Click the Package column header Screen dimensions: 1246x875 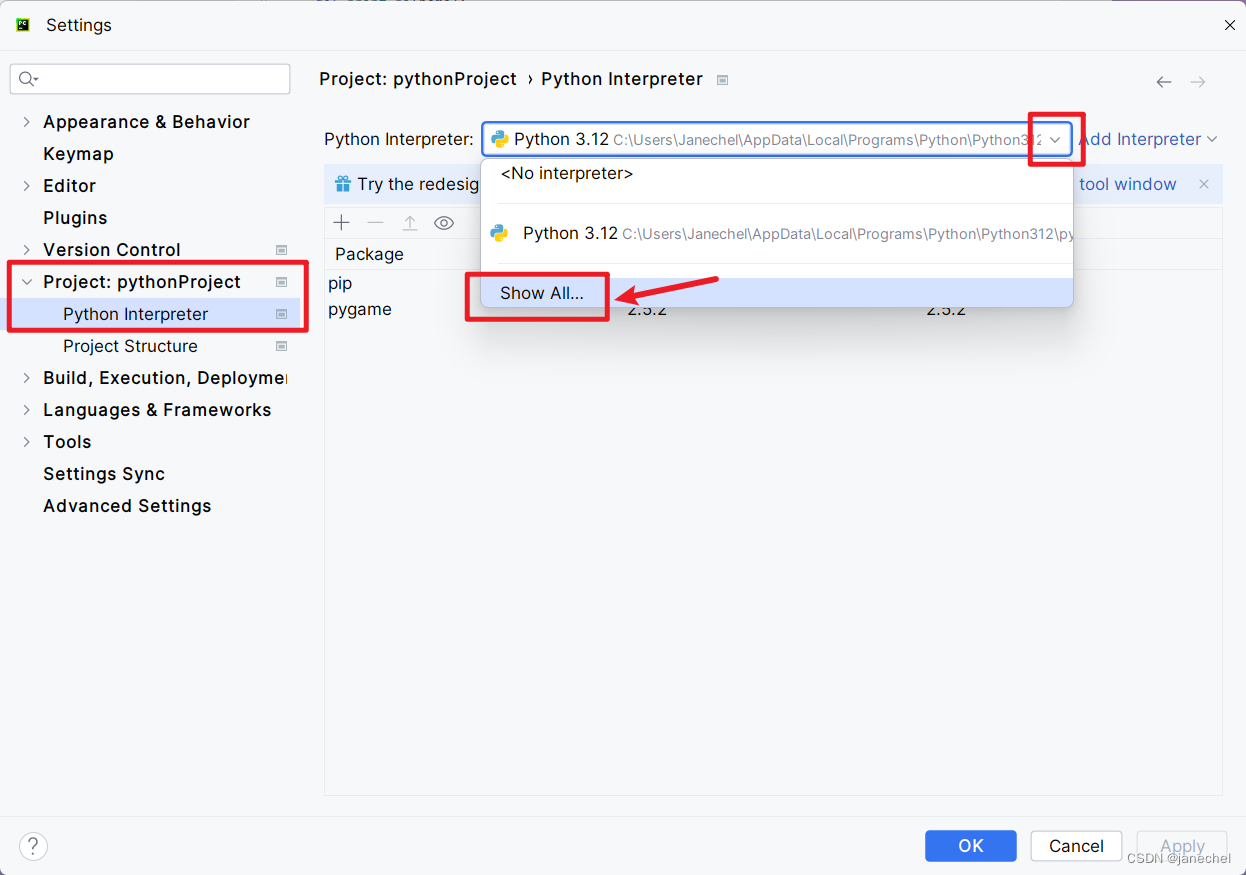point(369,254)
